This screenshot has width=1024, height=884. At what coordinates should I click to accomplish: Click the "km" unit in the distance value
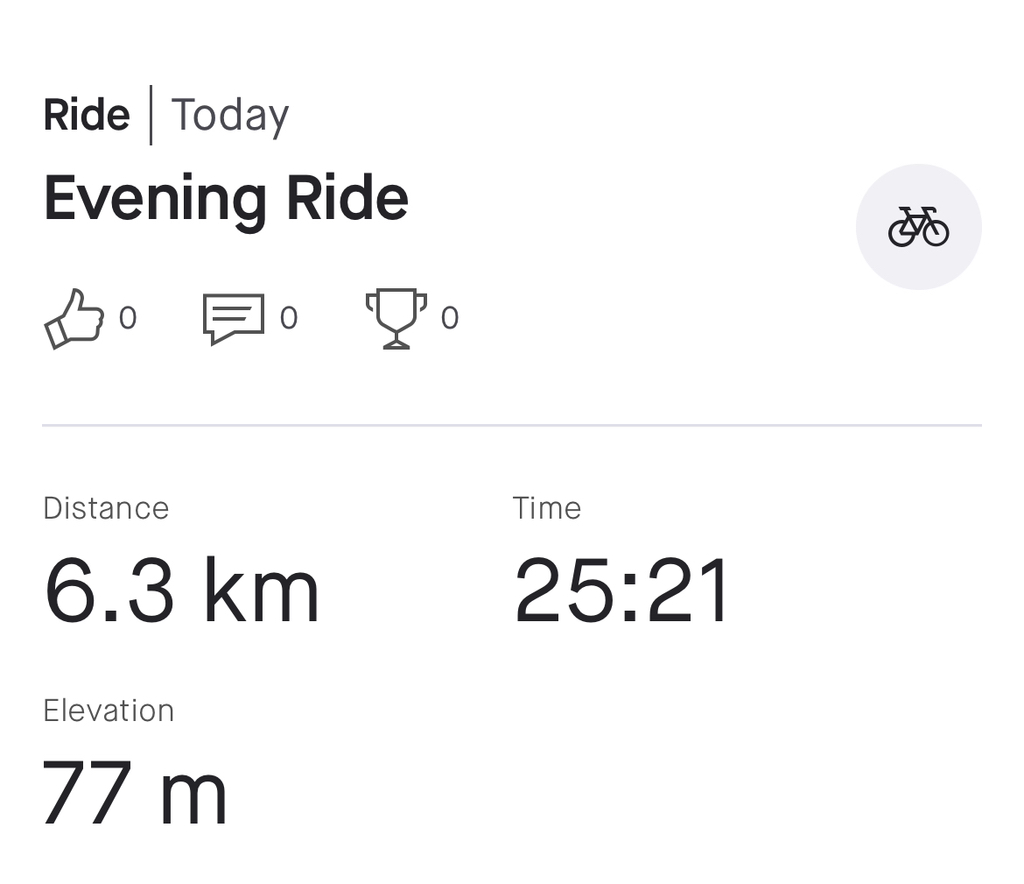tap(261, 591)
